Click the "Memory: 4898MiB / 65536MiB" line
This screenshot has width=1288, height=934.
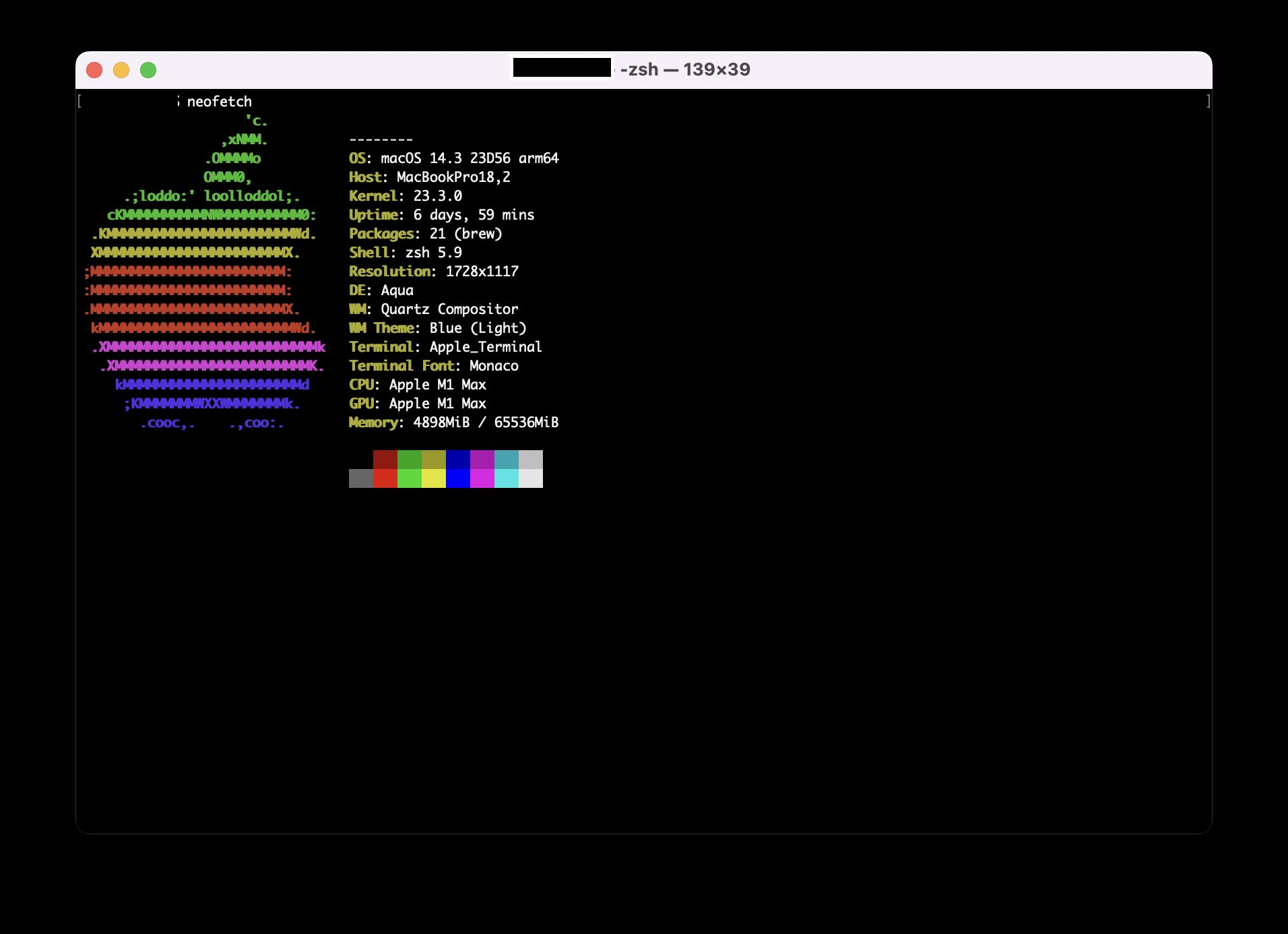454,423
